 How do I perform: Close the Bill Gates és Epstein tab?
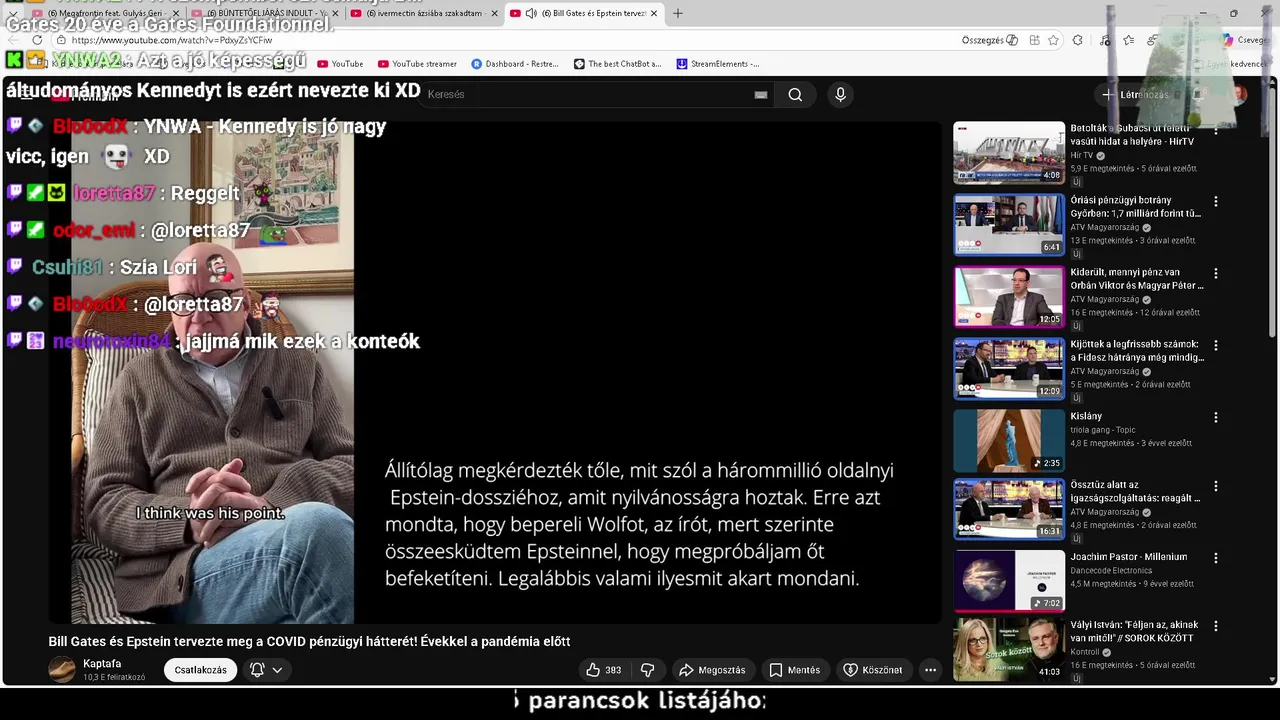654,13
